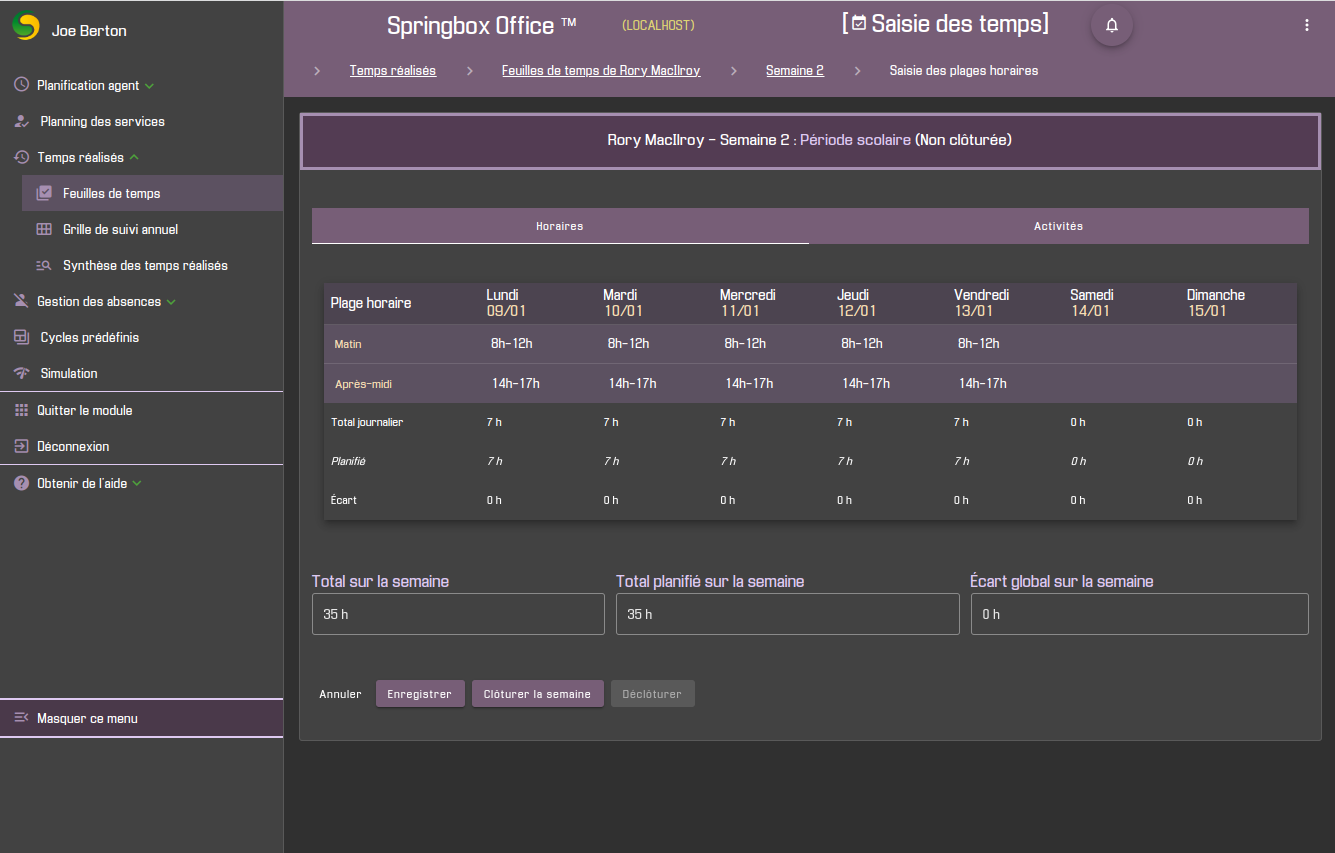This screenshot has height=853, width=1335.
Task: Click Vendredi afternoon slot 14h-17h
Action: point(983,383)
